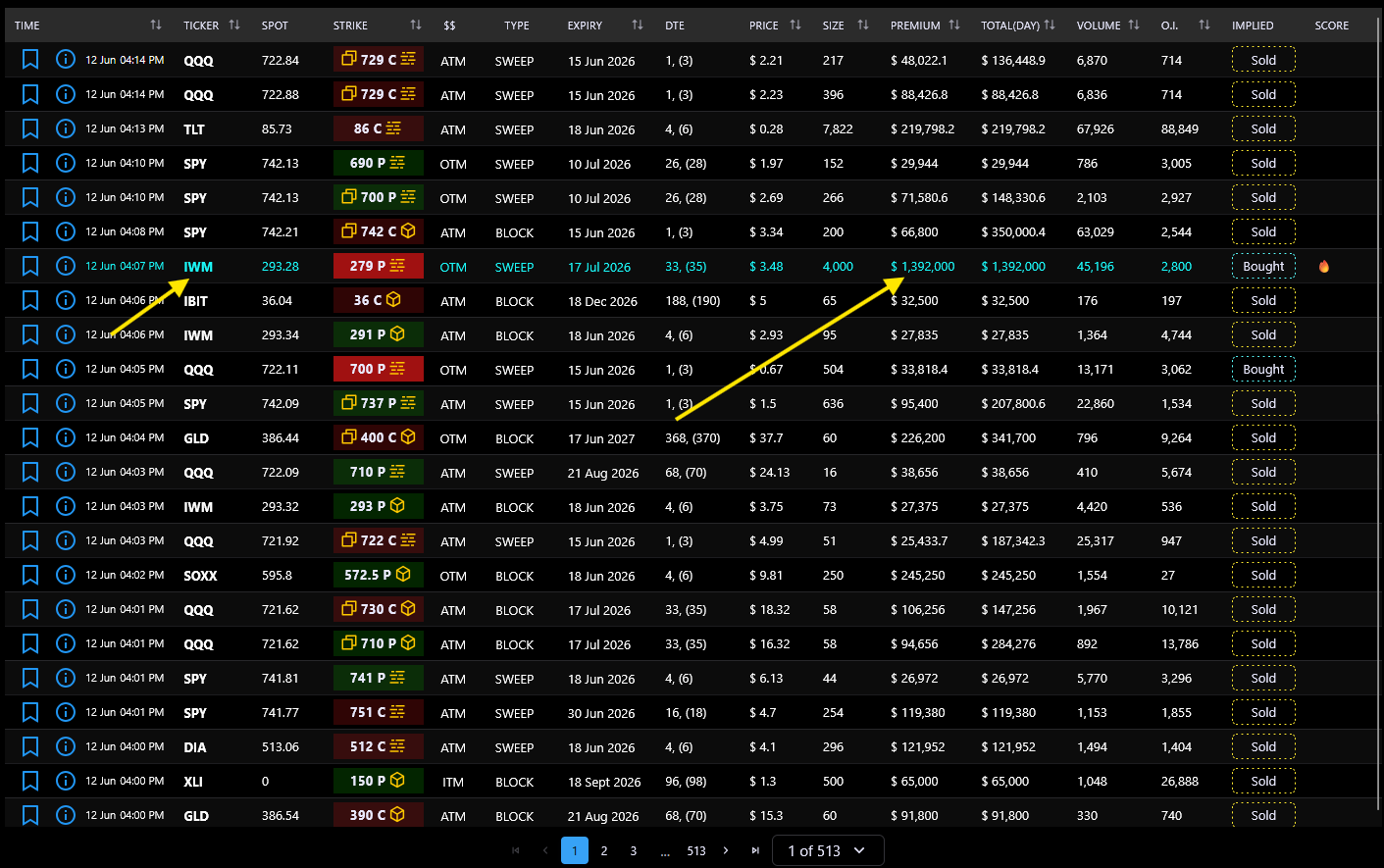Click the Sold badge on the SOXX row
This screenshot has width=1384, height=868.
[x=1263, y=575]
